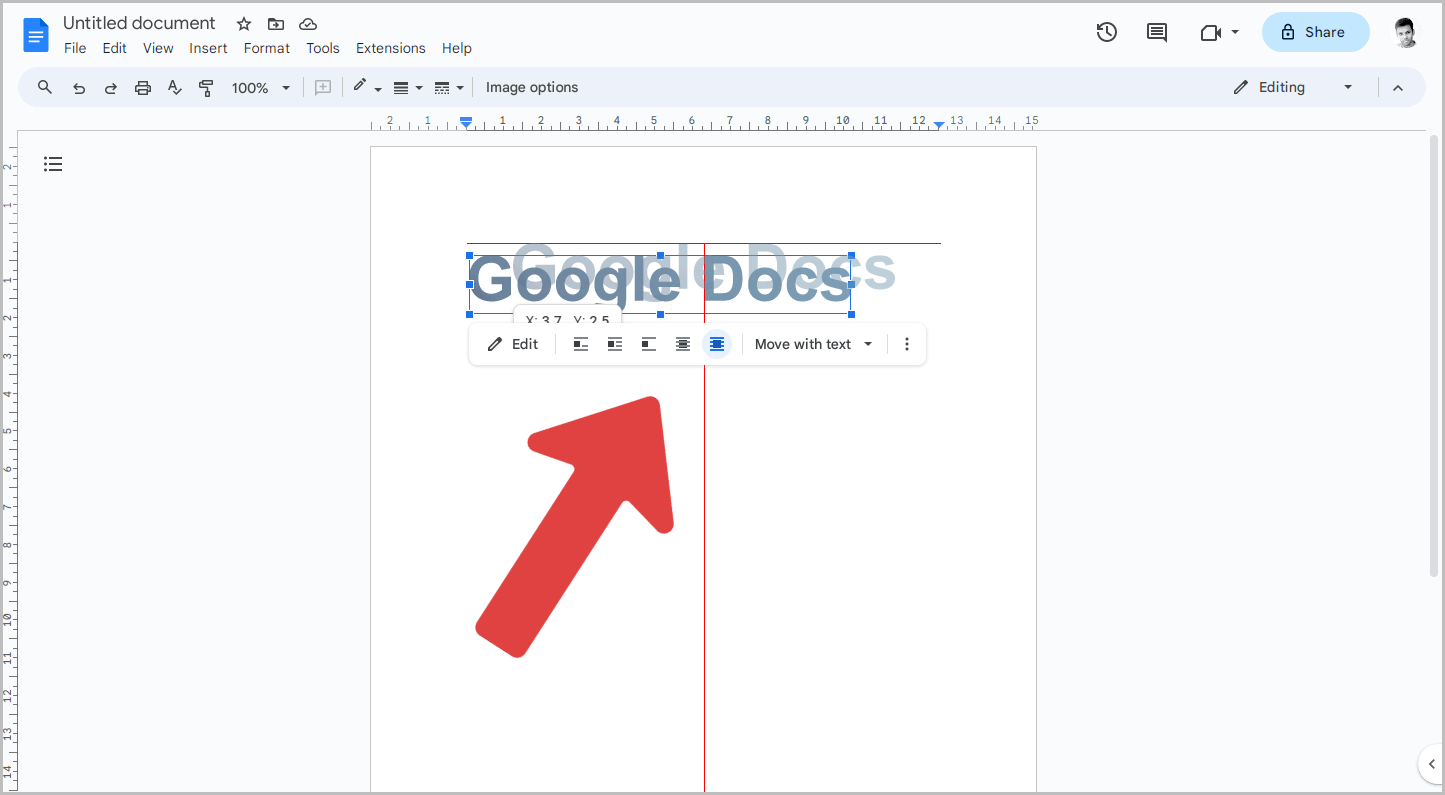The height and width of the screenshot is (795, 1445).
Task: Rename the Untitled document title
Action: pos(139,23)
